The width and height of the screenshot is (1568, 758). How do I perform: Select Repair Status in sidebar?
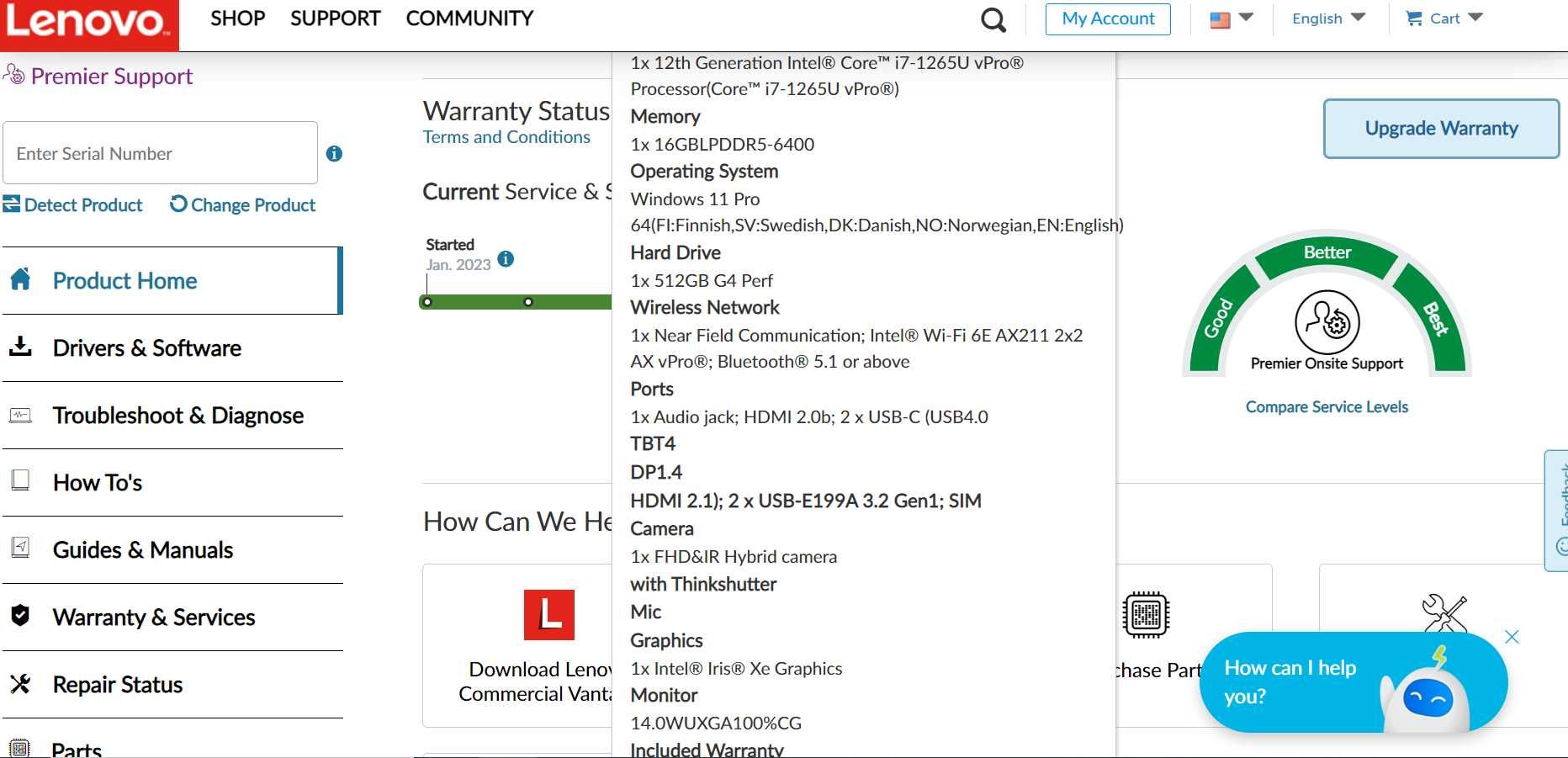(x=172, y=684)
